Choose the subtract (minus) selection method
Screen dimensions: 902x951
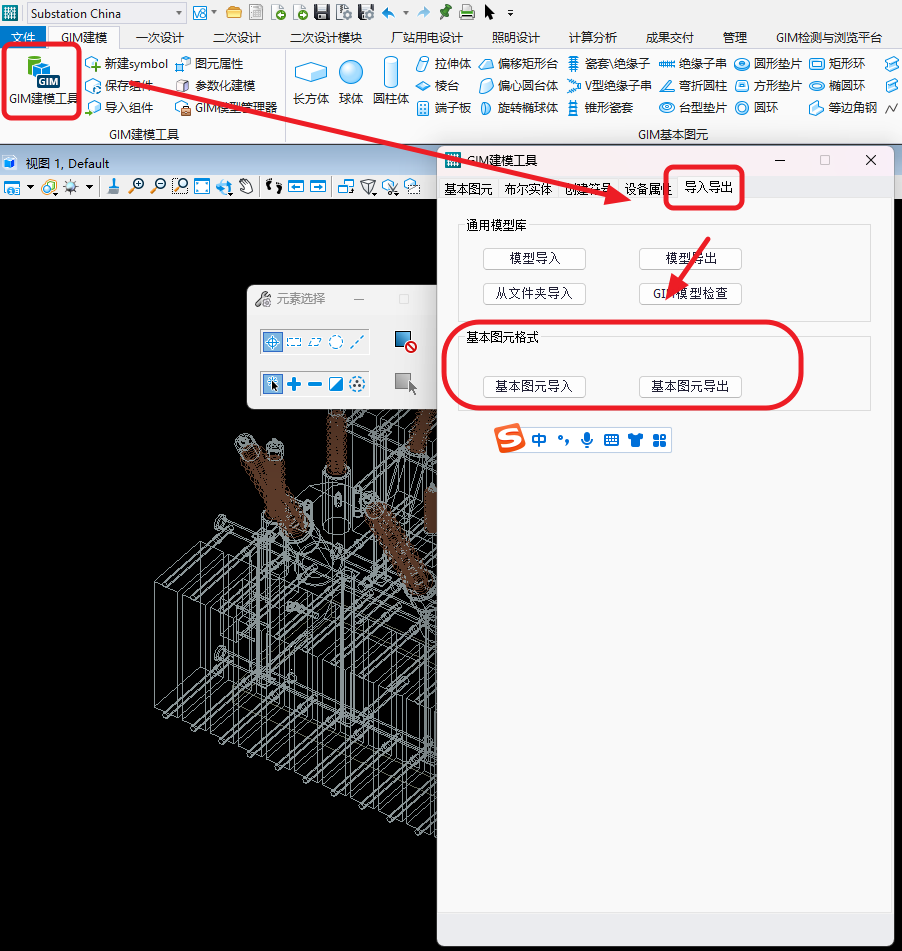(315, 384)
